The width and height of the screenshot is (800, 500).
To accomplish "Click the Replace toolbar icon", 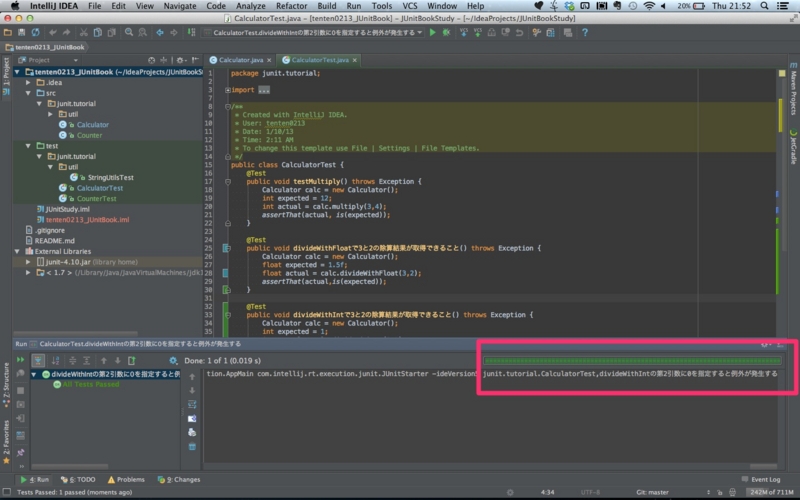I will [x=142, y=33].
